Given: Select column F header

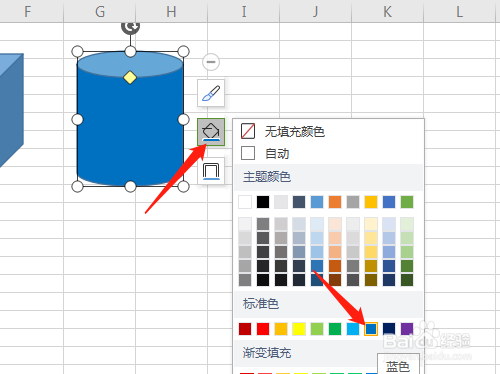Looking at the screenshot, I should pyautogui.click(x=32, y=11).
